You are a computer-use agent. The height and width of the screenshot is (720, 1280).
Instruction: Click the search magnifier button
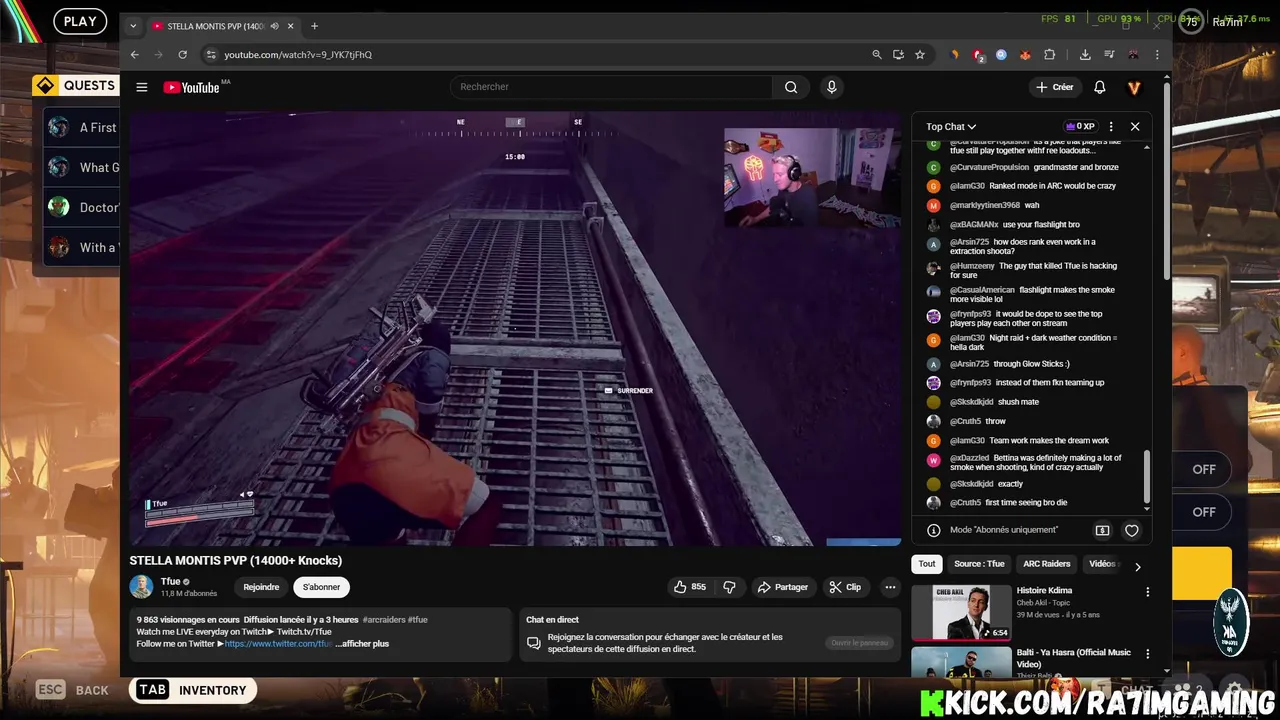[791, 87]
